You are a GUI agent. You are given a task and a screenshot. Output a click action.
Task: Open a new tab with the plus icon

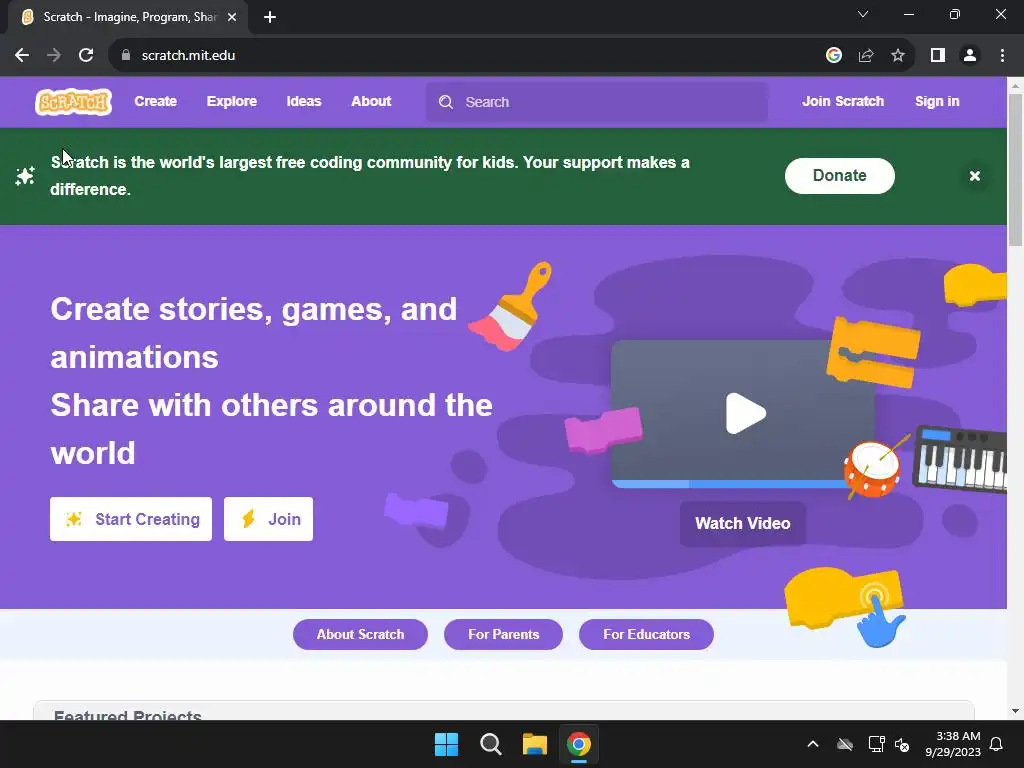(270, 18)
